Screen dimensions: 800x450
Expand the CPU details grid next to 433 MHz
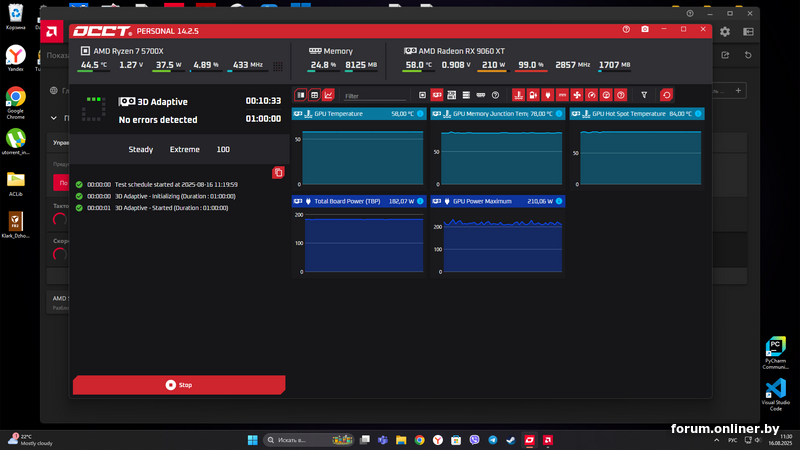(x=277, y=66)
